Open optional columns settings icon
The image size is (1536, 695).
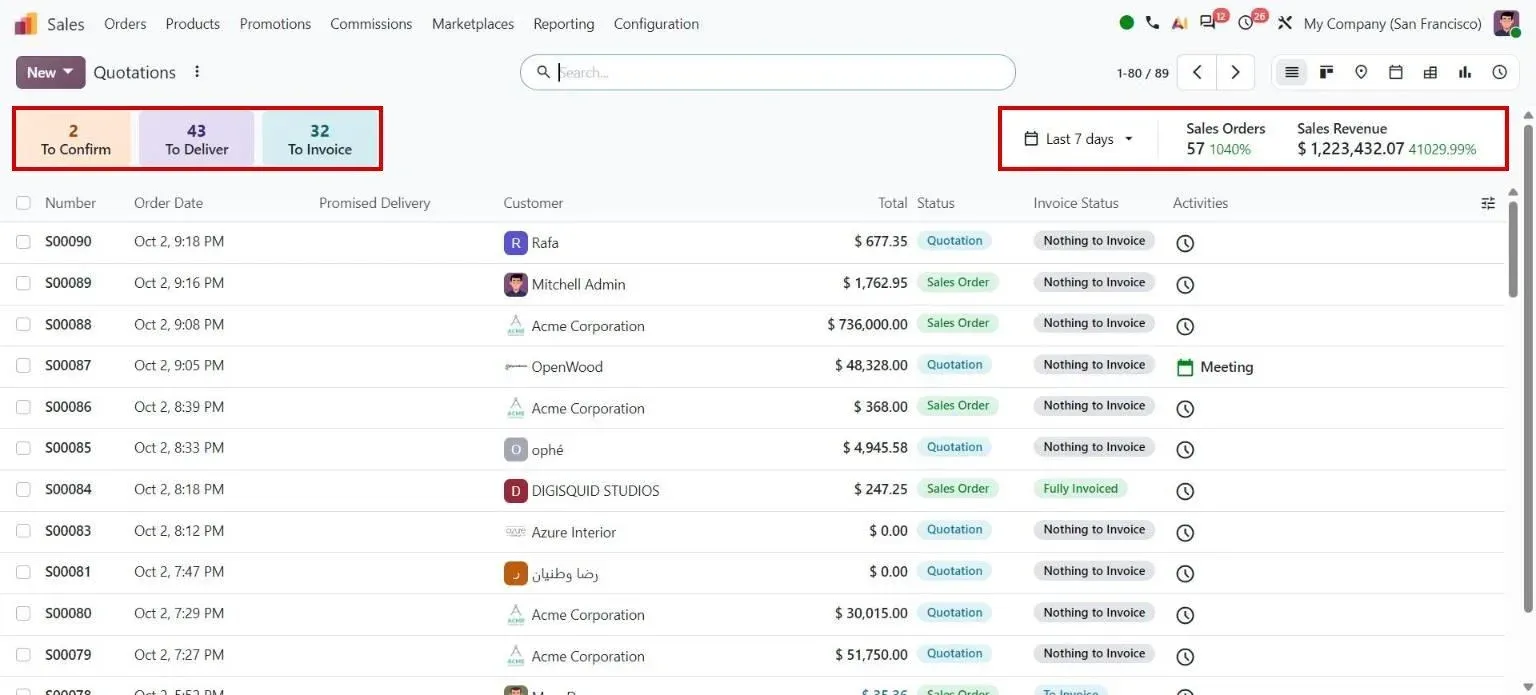(x=1488, y=203)
